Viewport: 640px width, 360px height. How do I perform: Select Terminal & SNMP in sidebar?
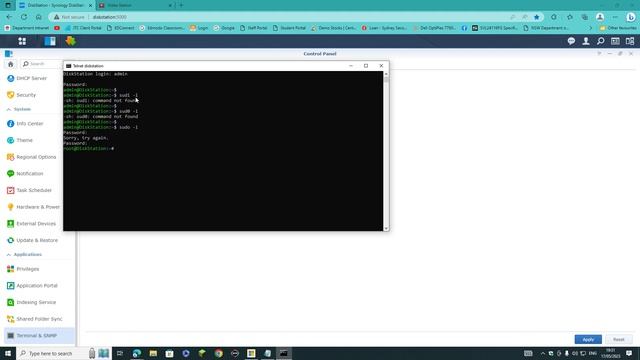coord(39,336)
